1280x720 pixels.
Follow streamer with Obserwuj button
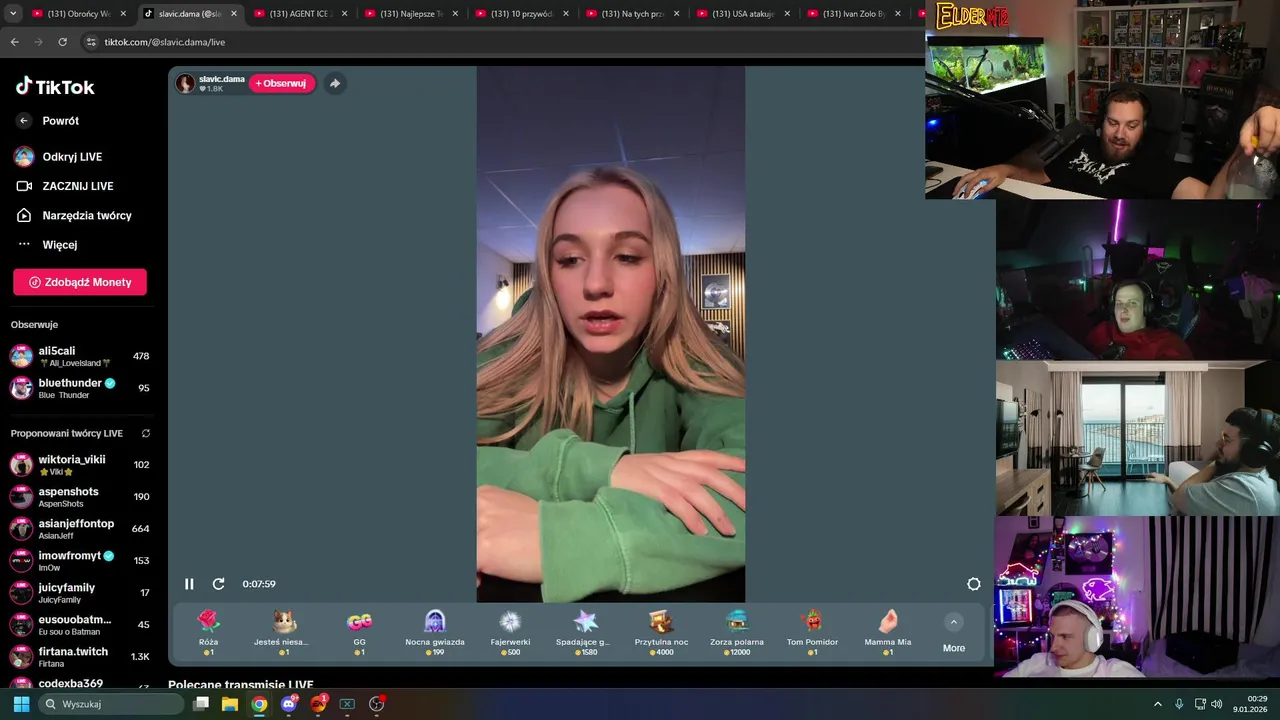(x=282, y=83)
